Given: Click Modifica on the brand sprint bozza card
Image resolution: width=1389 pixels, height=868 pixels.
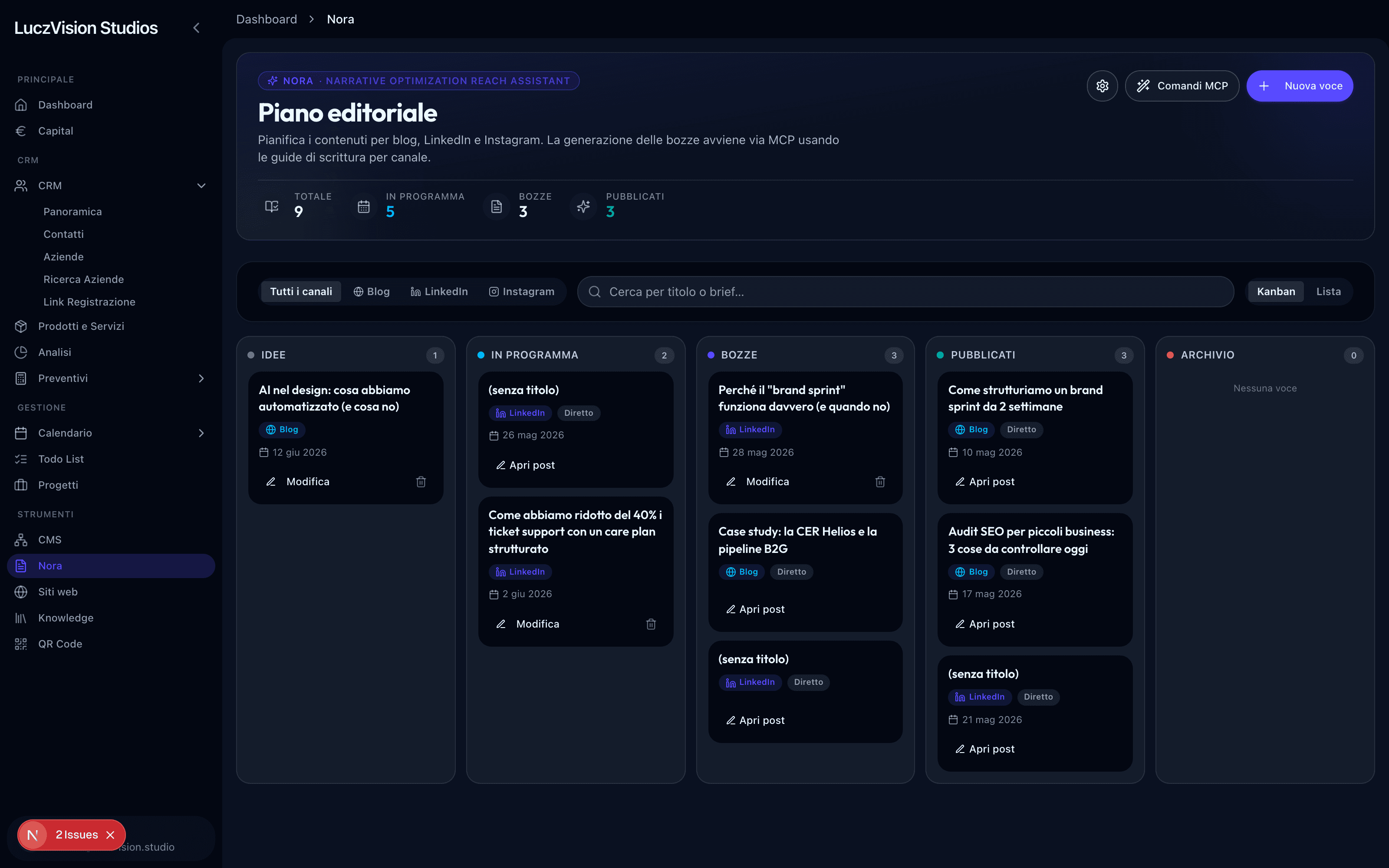Looking at the screenshot, I should [757, 482].
